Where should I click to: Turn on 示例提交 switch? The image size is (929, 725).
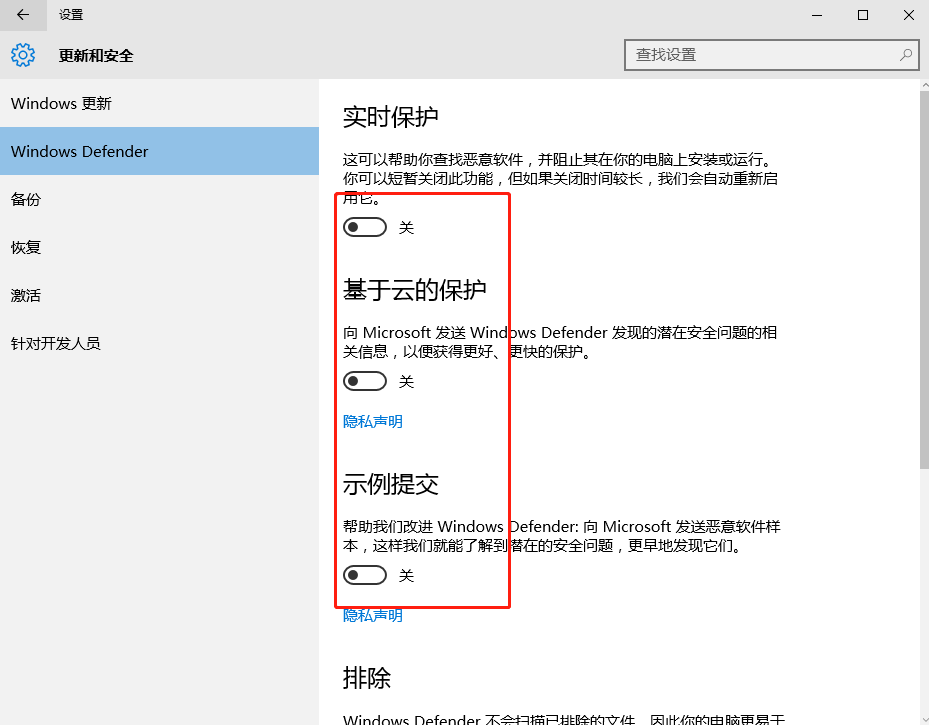364,575
